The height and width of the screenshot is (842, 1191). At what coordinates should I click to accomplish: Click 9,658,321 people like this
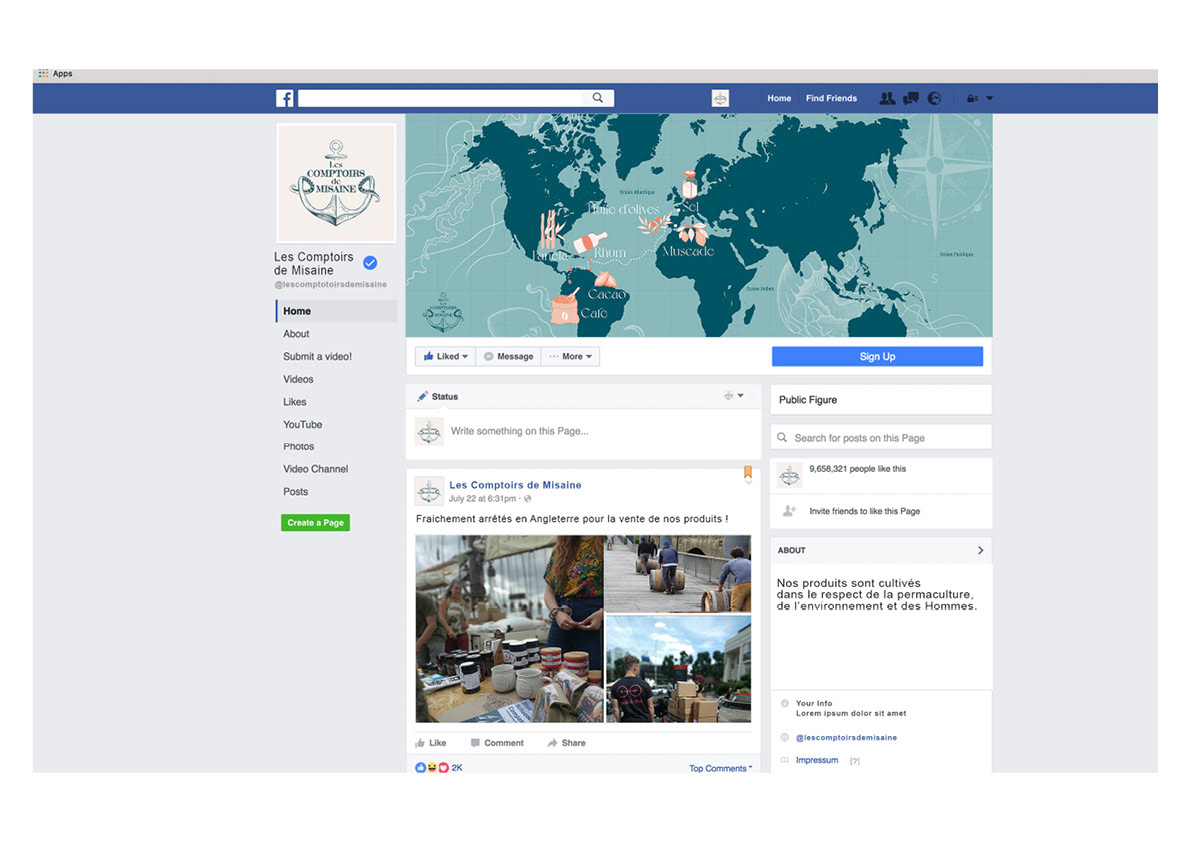tap(858, 469)
